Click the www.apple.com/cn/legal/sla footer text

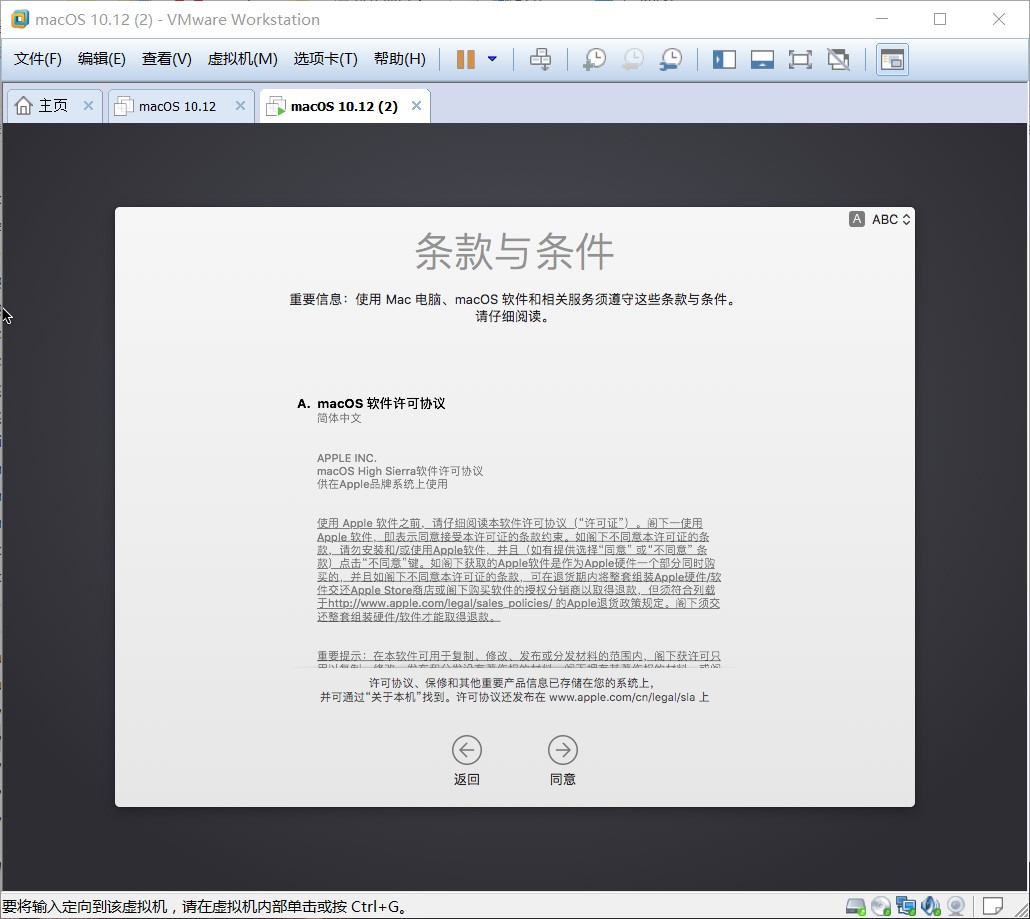click(621, 698)
